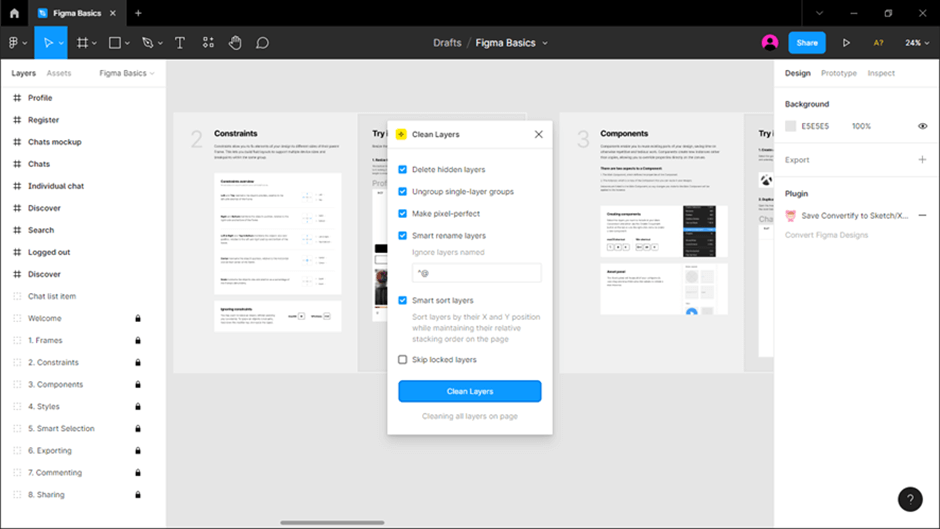
Task: Click the Convertify plugin icon
Action: point(791,215)
